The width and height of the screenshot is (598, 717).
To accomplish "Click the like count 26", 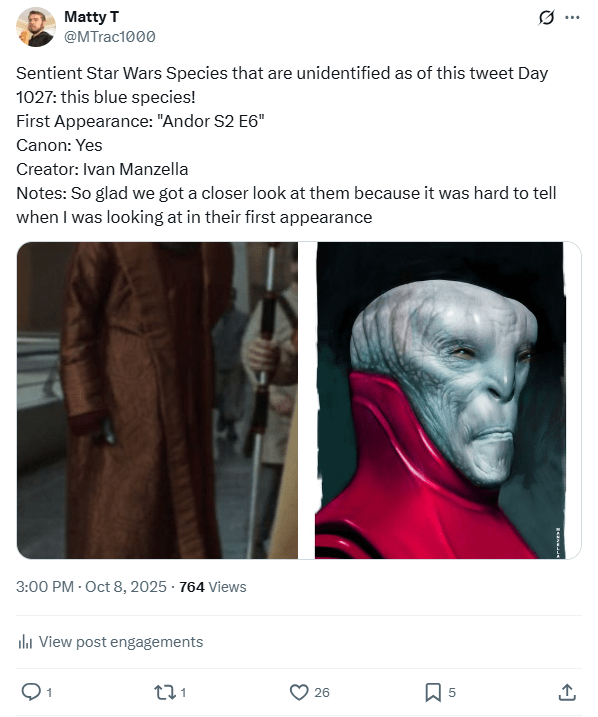I will [x=322, y=693].
